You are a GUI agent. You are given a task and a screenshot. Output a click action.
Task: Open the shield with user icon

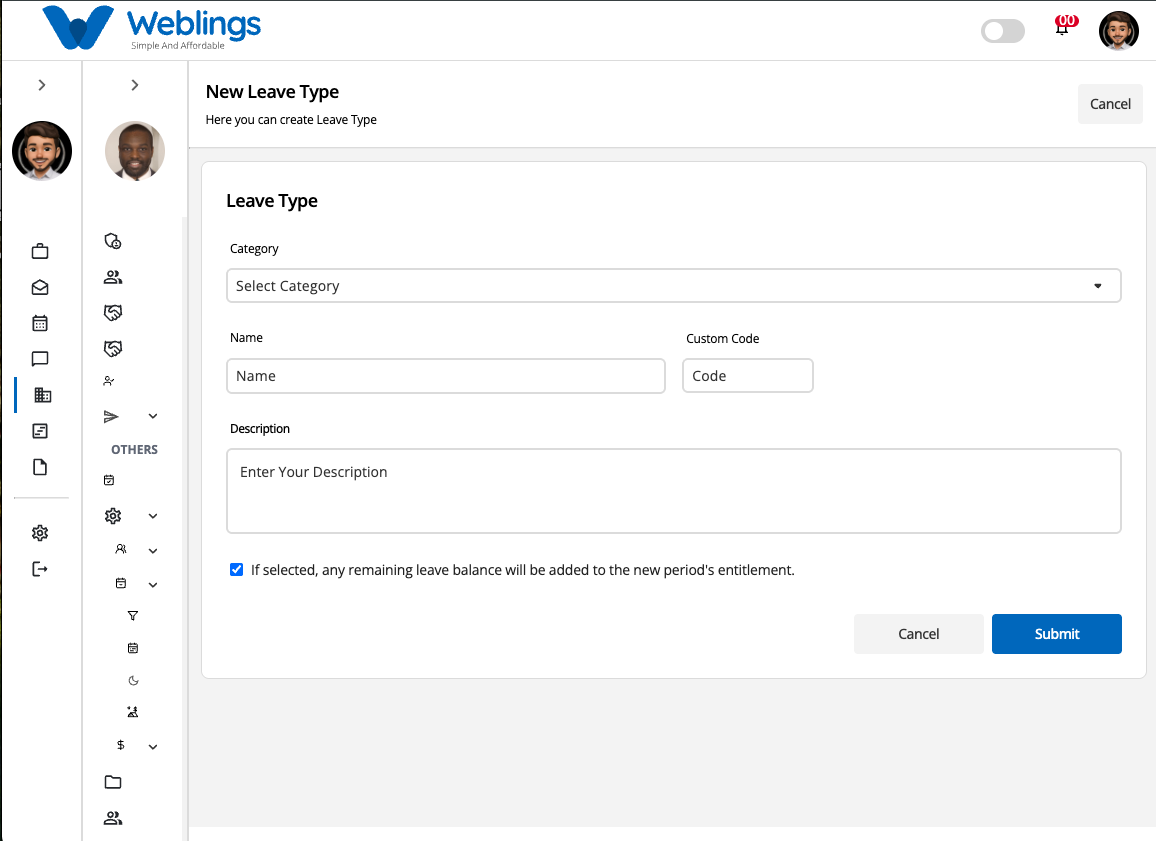tap(113, 241)
